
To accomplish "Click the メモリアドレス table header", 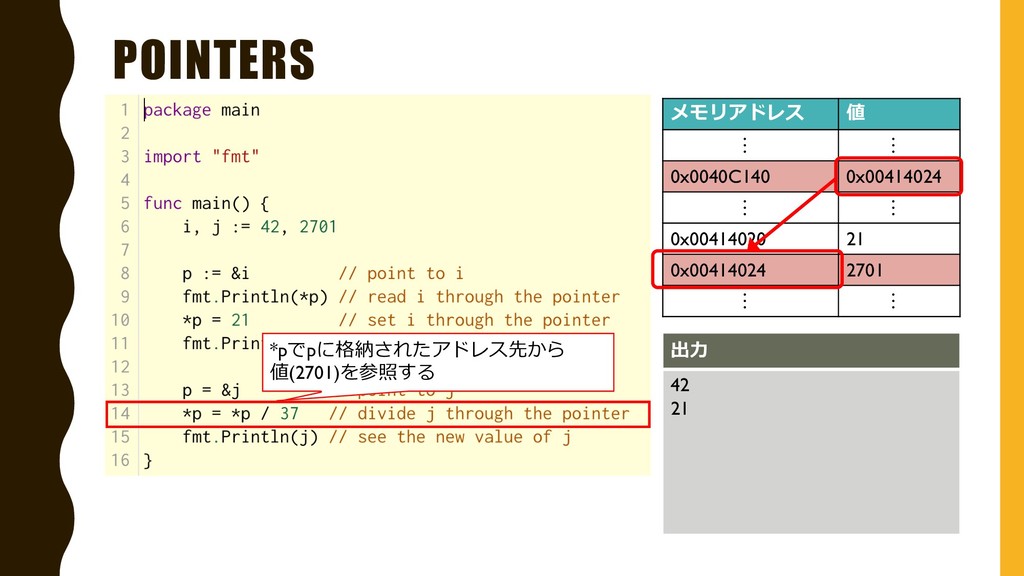I will click(x=750, y=114).
